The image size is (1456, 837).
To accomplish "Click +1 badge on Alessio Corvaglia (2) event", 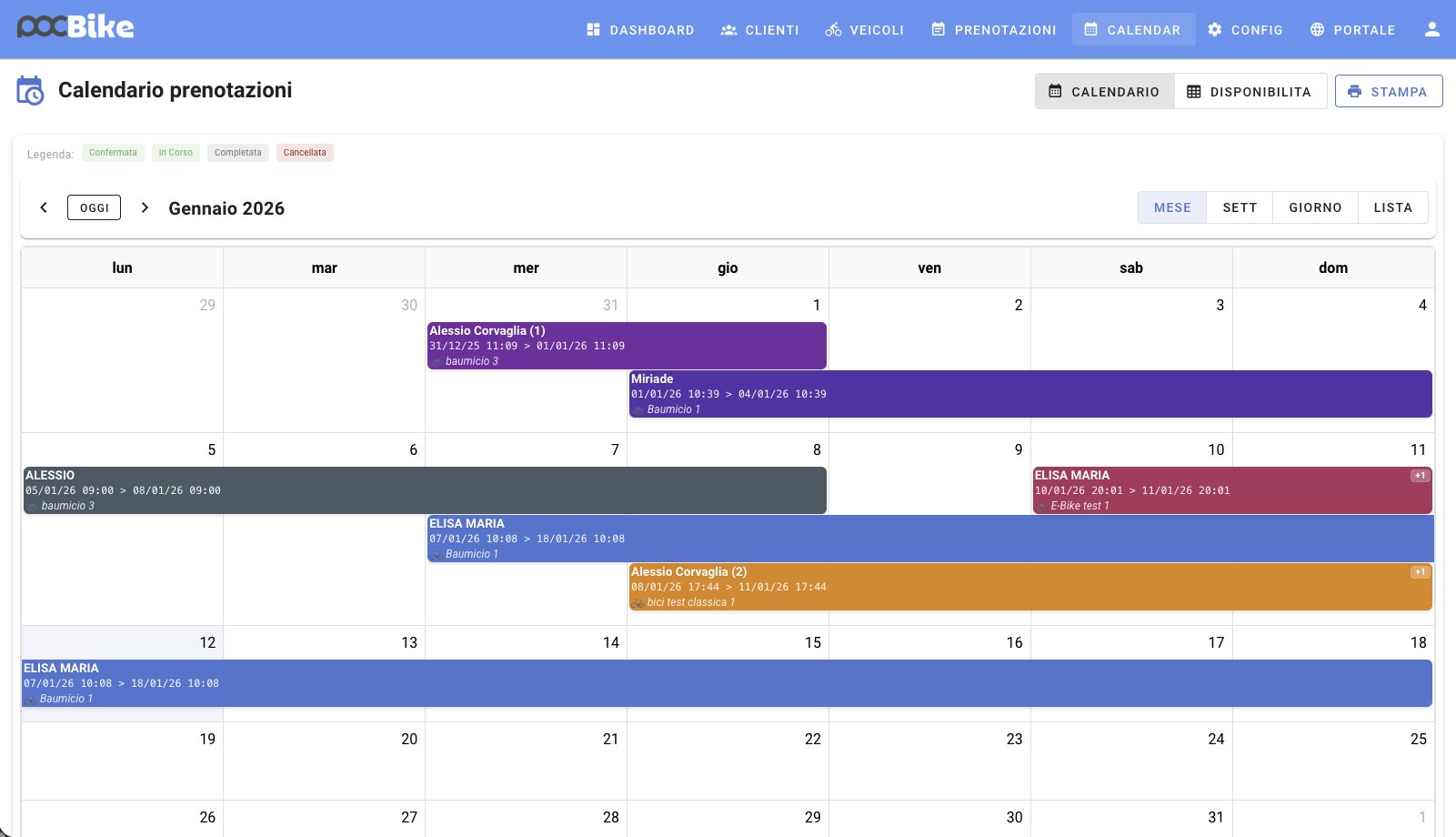I will pyautogui.click(x=1420, y=572).
